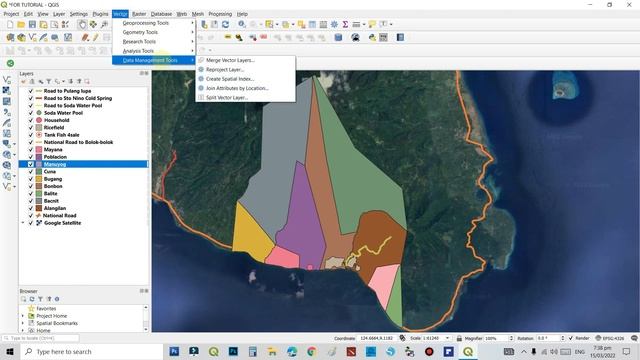The width and height of the screenshot is (640, 360).
Task: Open the Processing menu
Action: 220,14
